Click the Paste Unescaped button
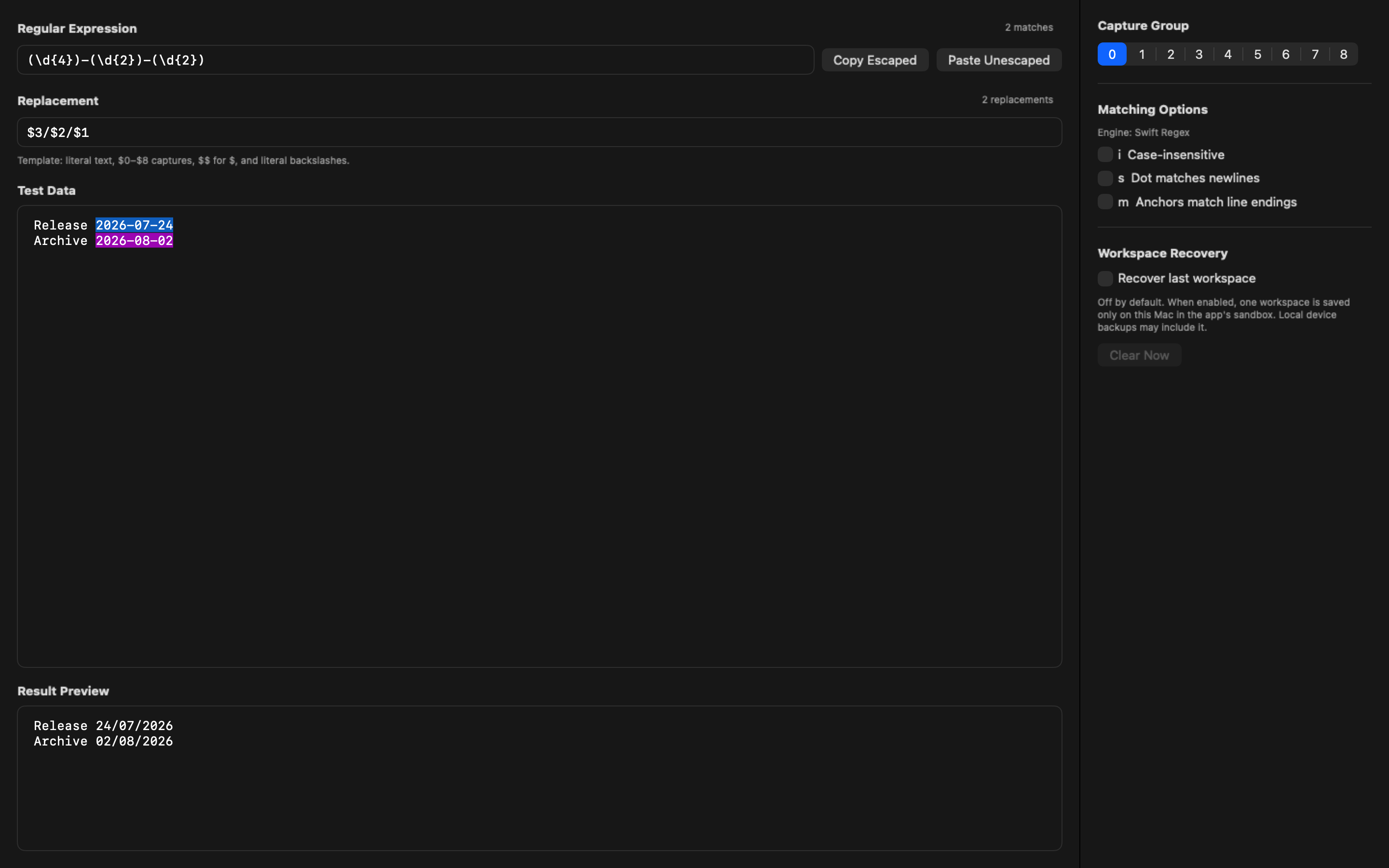Screen dimensions: 1389x868 tap(999, 60)
